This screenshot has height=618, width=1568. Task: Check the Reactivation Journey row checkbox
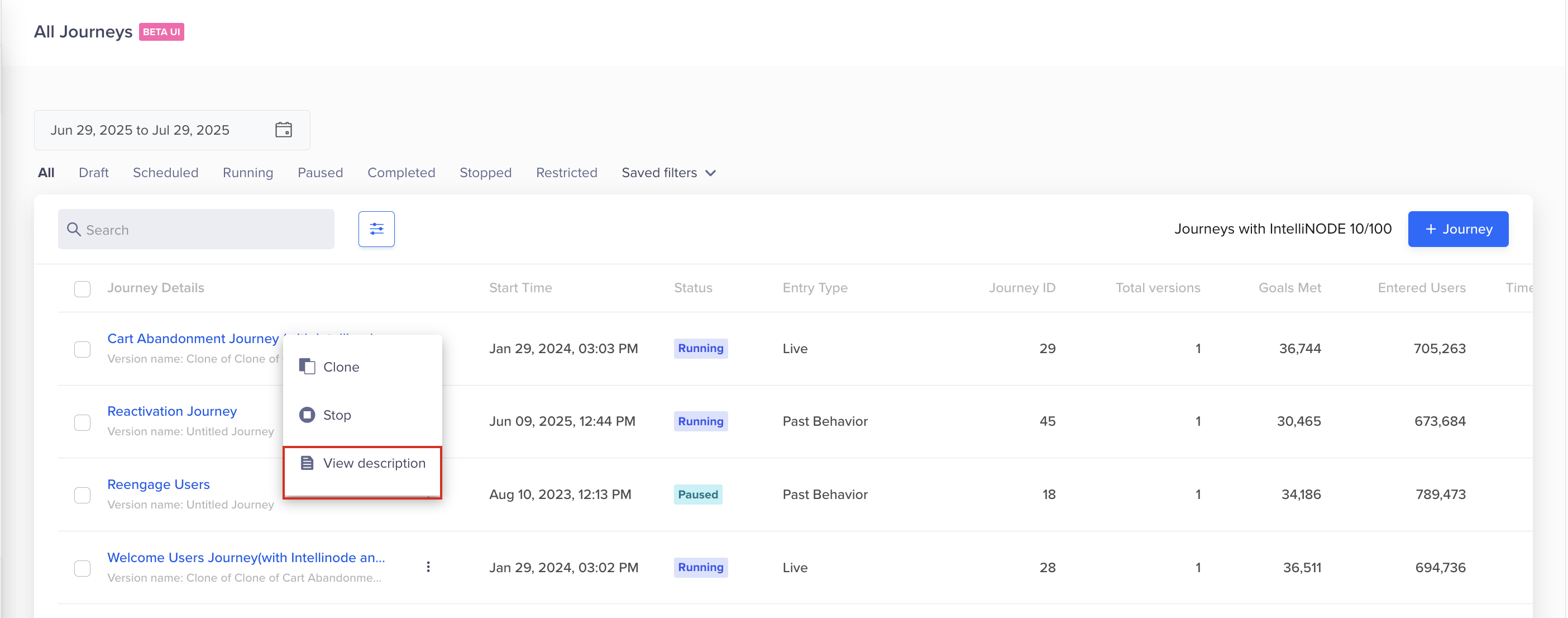82,422
